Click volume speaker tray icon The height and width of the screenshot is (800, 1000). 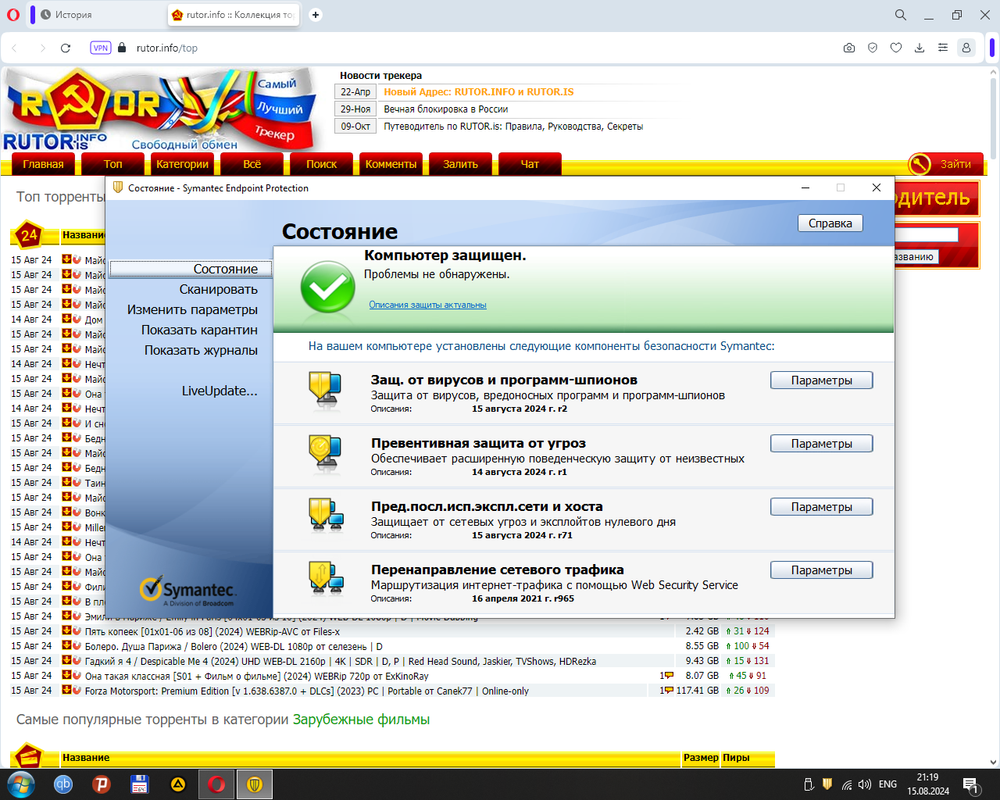tap(865, 785)
